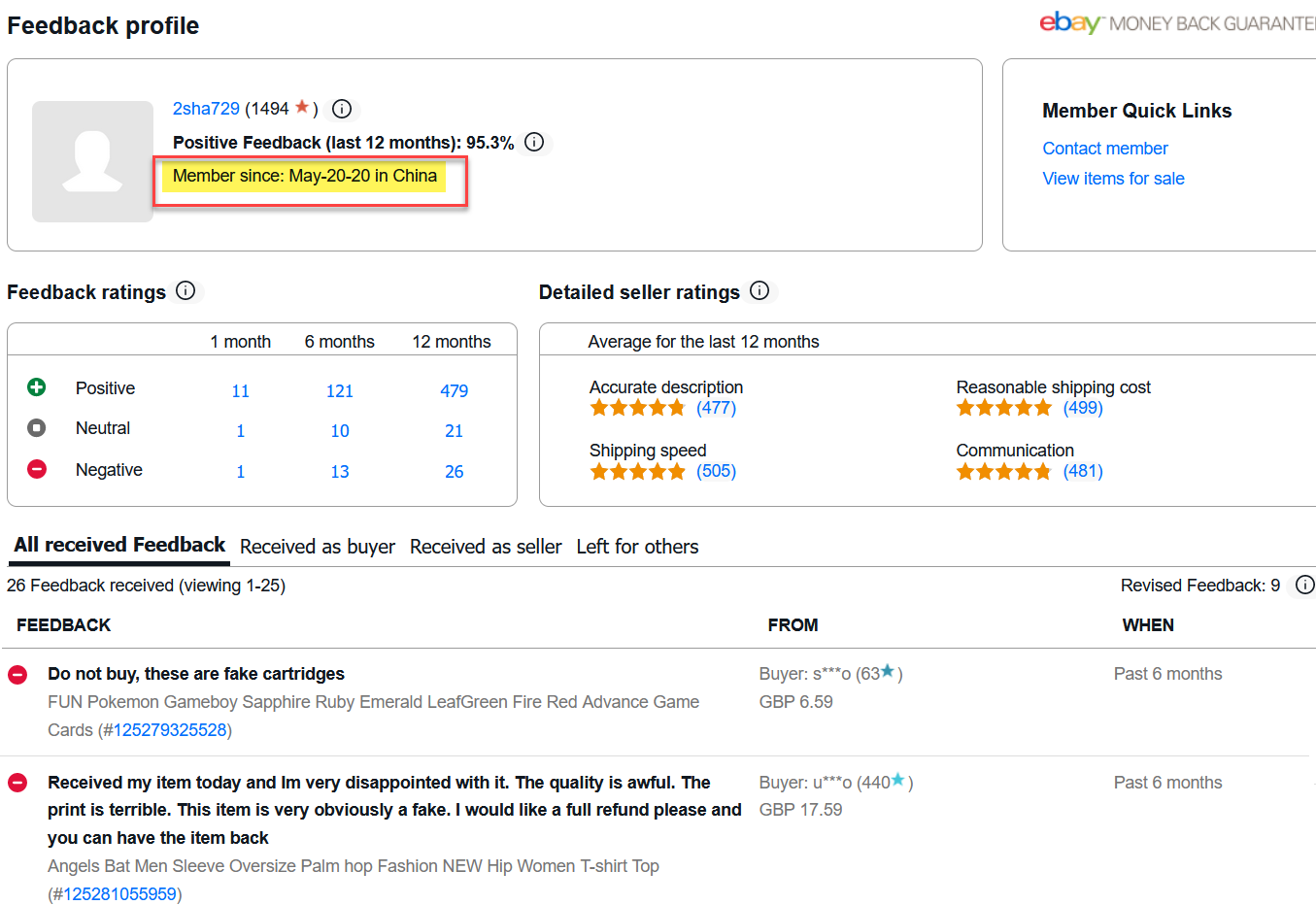Image resolution: width=1316 pixels, height=905 pixels.
Task: Click info icon next to seller feedback score
Action: pyautogui.click(x=342, y=109)
